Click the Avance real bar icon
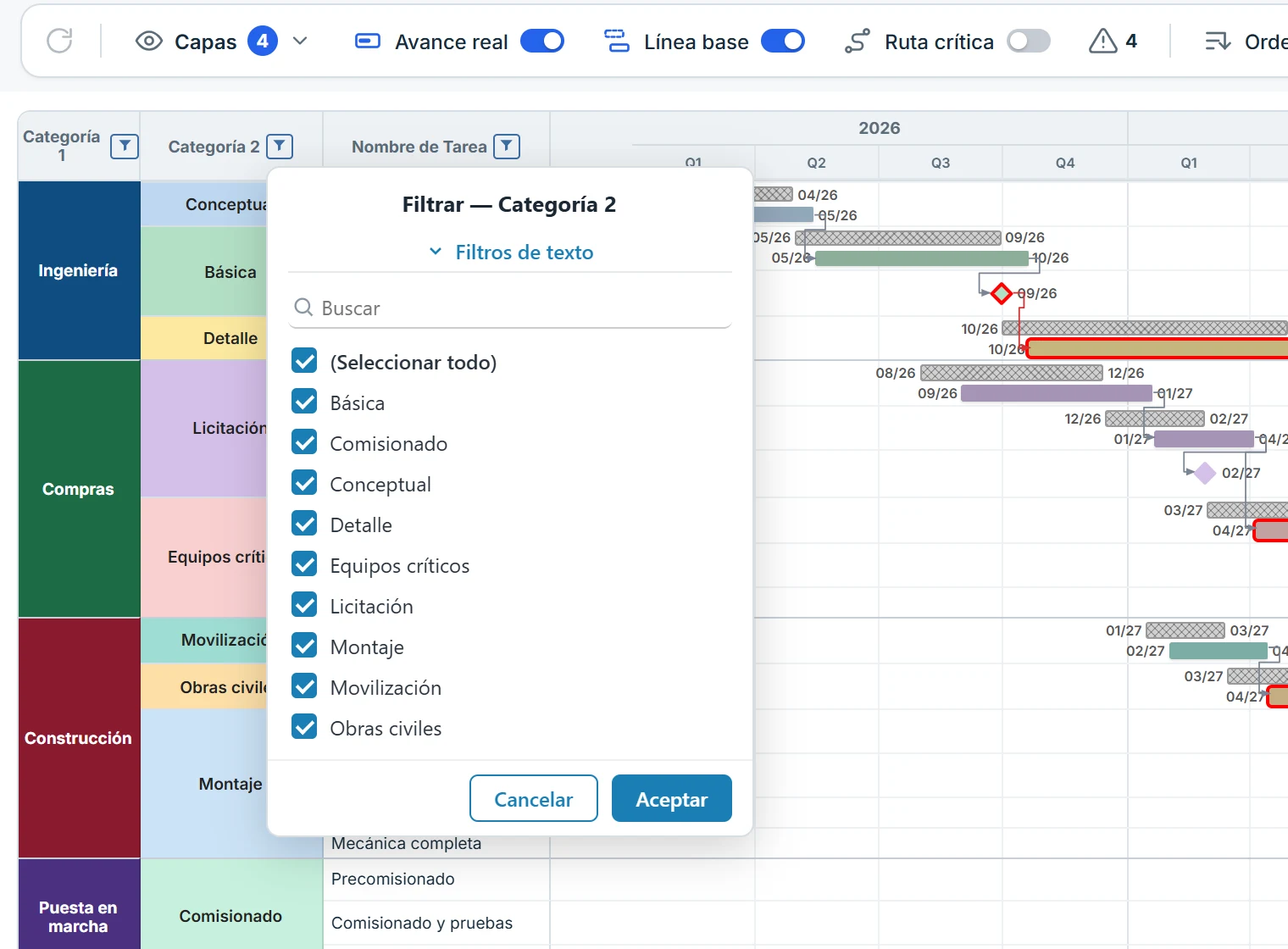This screenshot has width=1288, height=949. point(368,41)
